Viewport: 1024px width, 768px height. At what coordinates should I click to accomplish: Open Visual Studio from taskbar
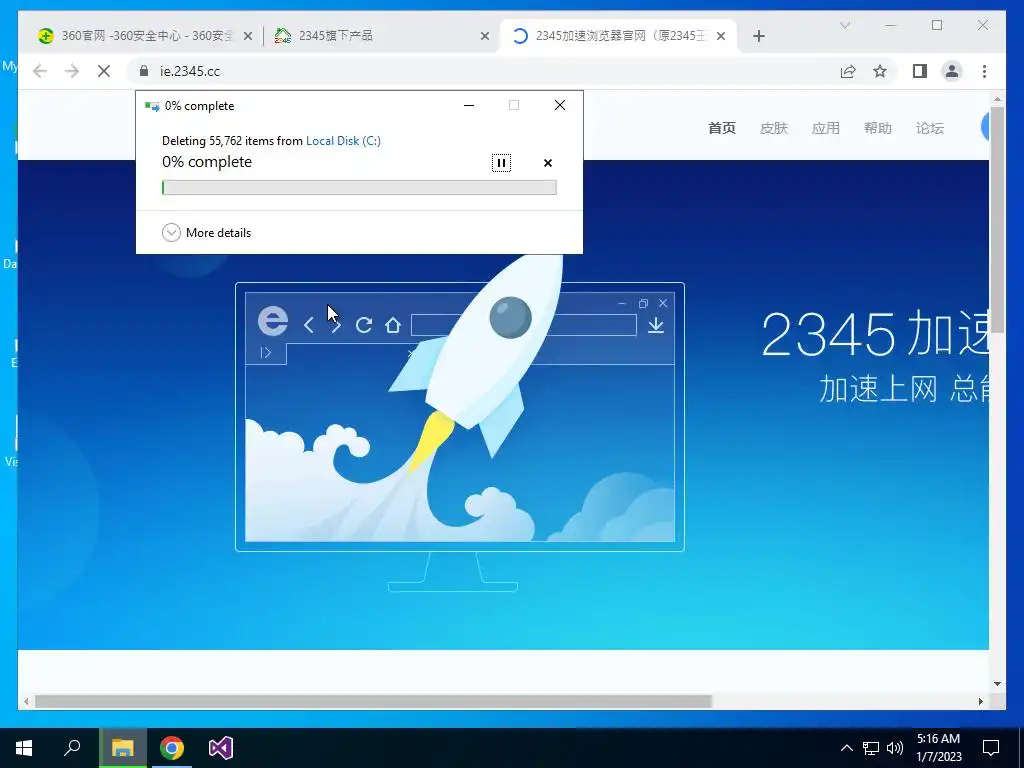[221, 748]
